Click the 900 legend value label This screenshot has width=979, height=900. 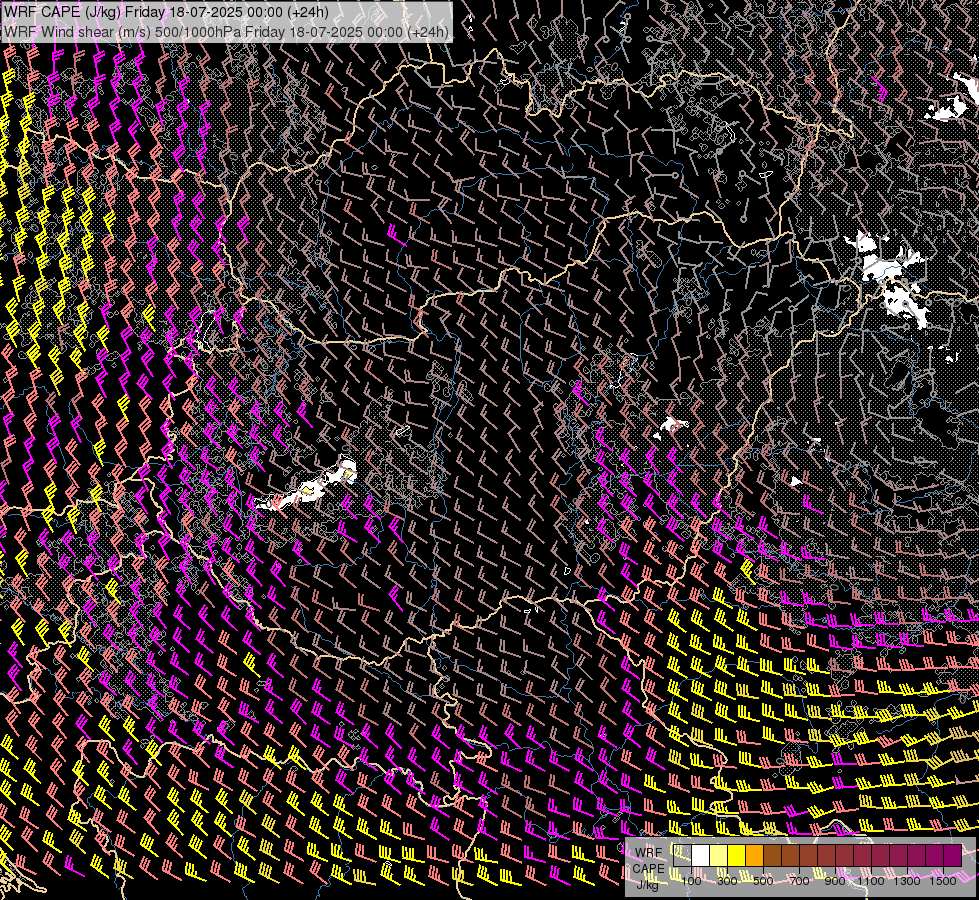(835, 881)
